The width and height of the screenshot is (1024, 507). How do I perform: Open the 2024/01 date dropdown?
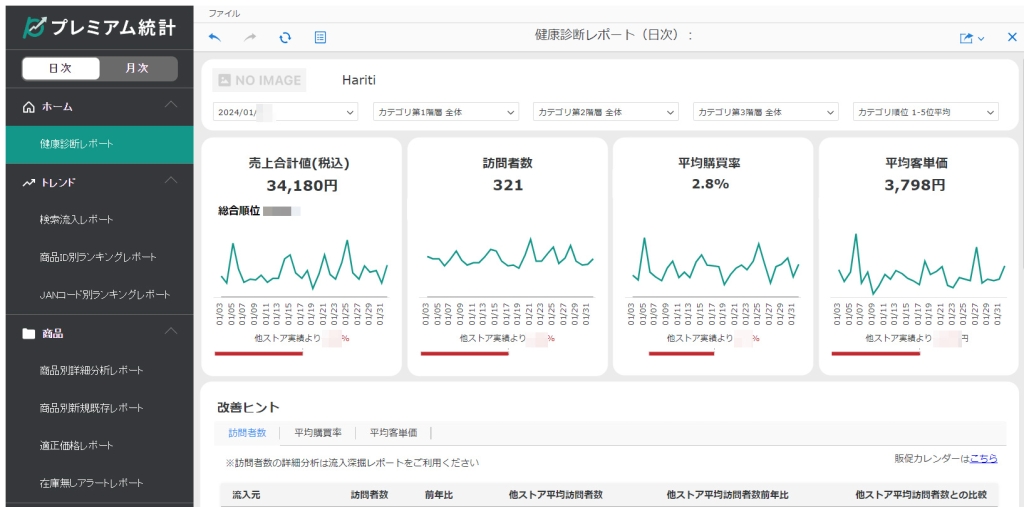285,112
